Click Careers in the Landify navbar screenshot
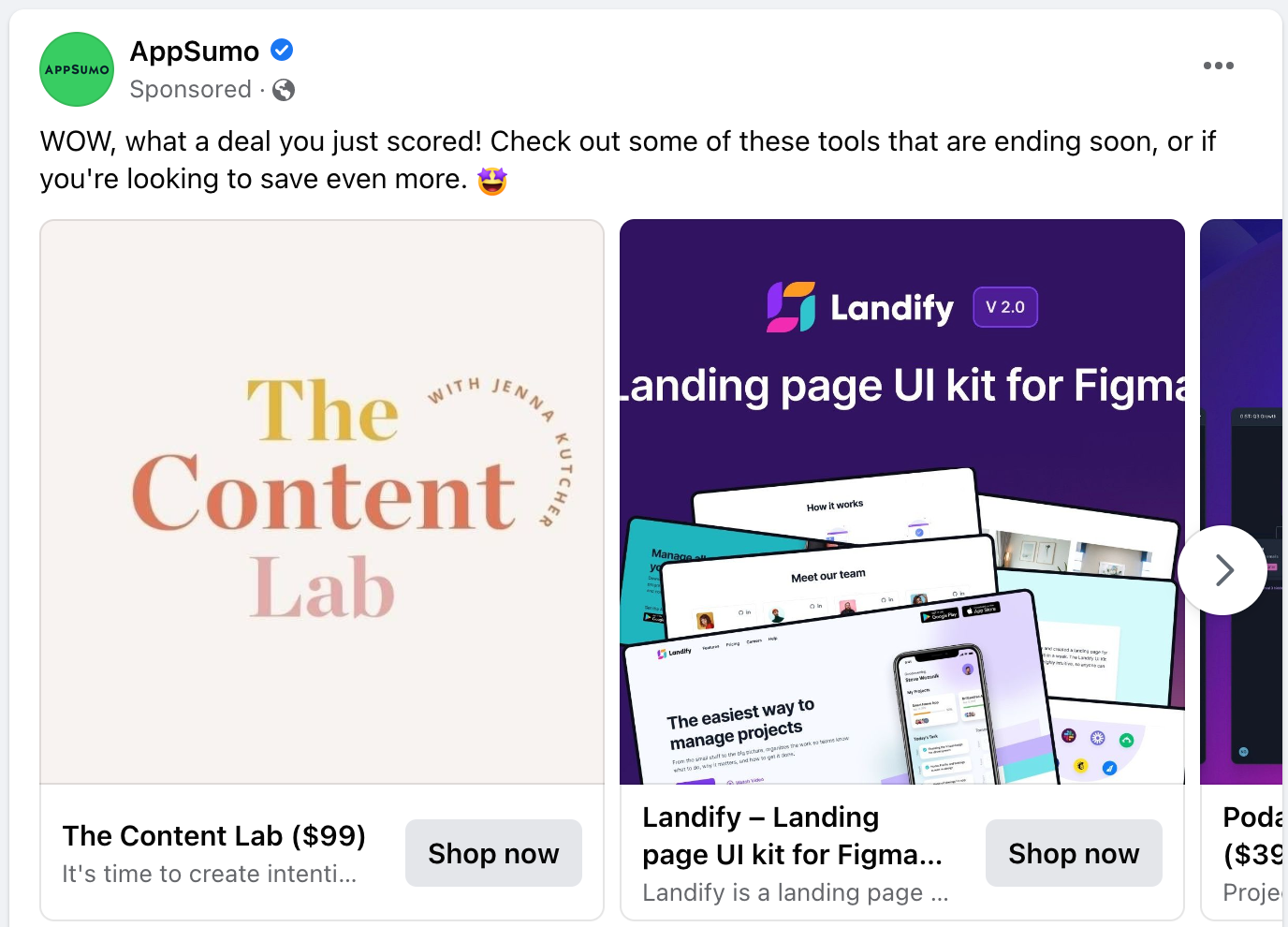Screen dimensions: 1288x927 (x=754, y=640)
